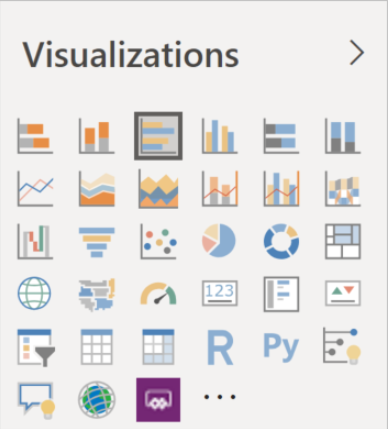Image resolution: width=388 pixels, height=429 pixels.
Task: Choose the pie chart visual
Action: click(x=219, y=240)
